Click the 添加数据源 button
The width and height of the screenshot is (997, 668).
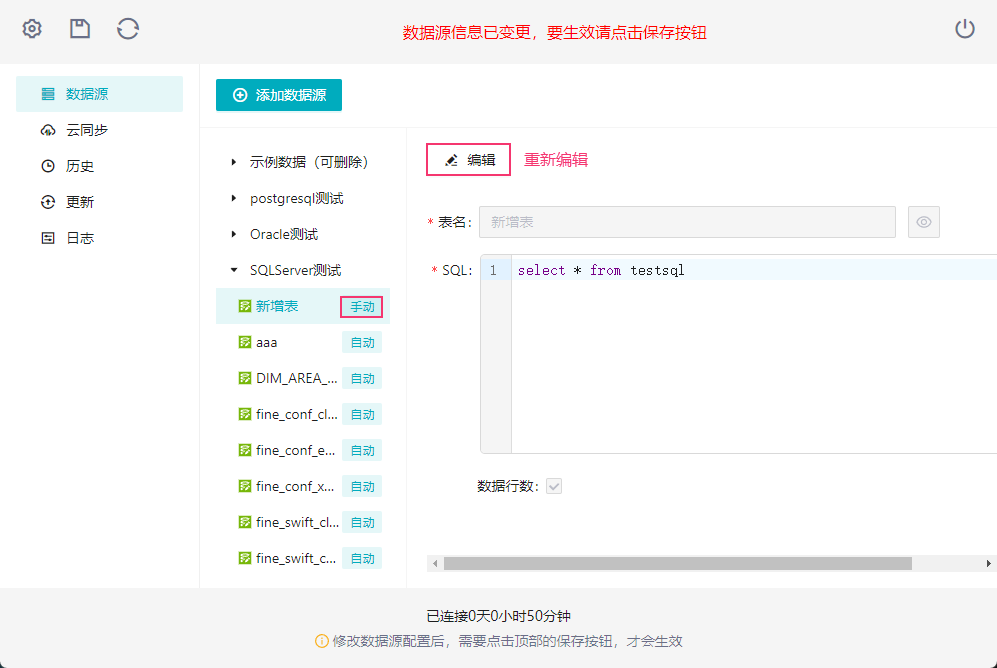[x=278, y=95]
